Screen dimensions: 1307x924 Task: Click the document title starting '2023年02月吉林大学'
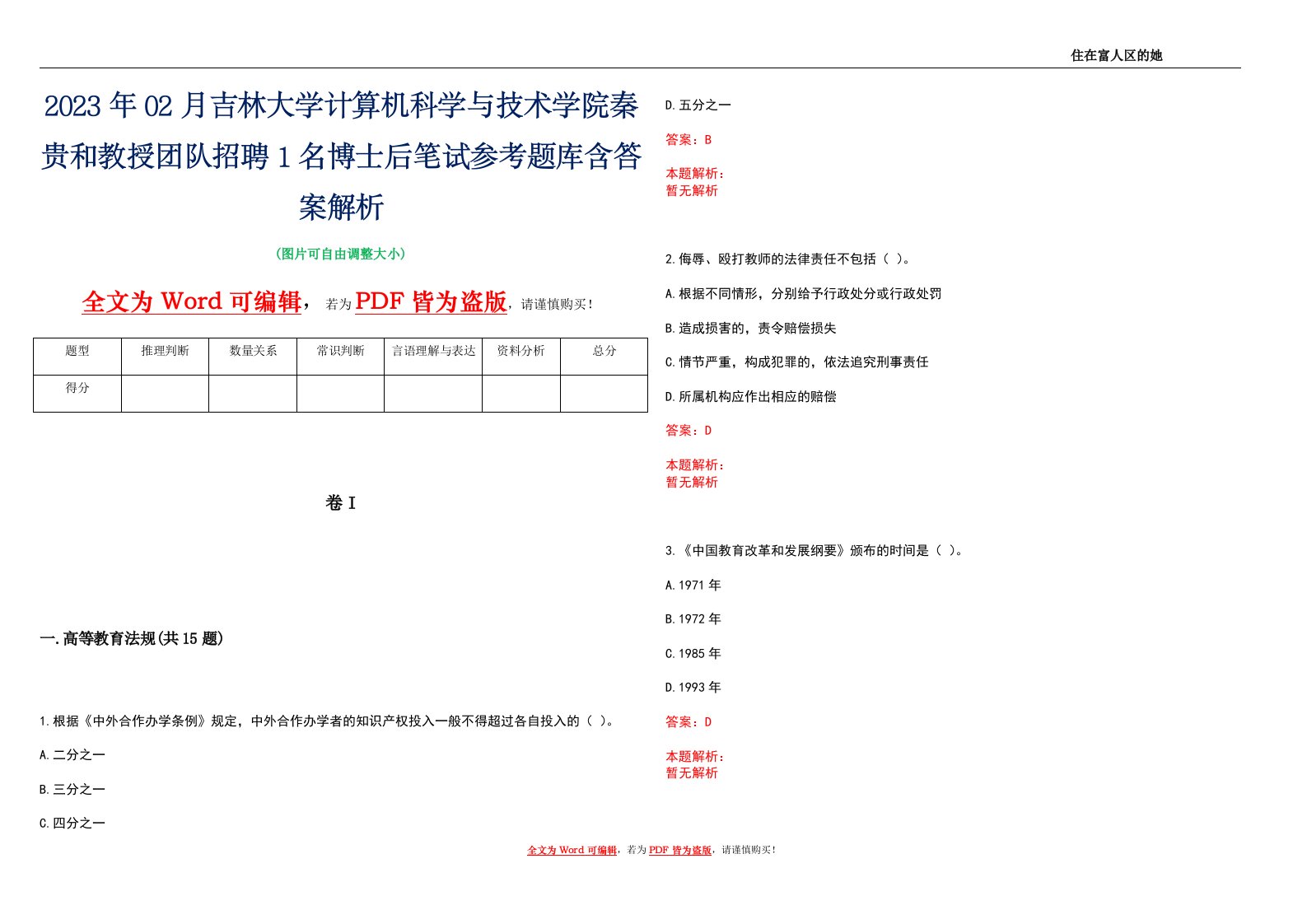[x=341, y=156]
